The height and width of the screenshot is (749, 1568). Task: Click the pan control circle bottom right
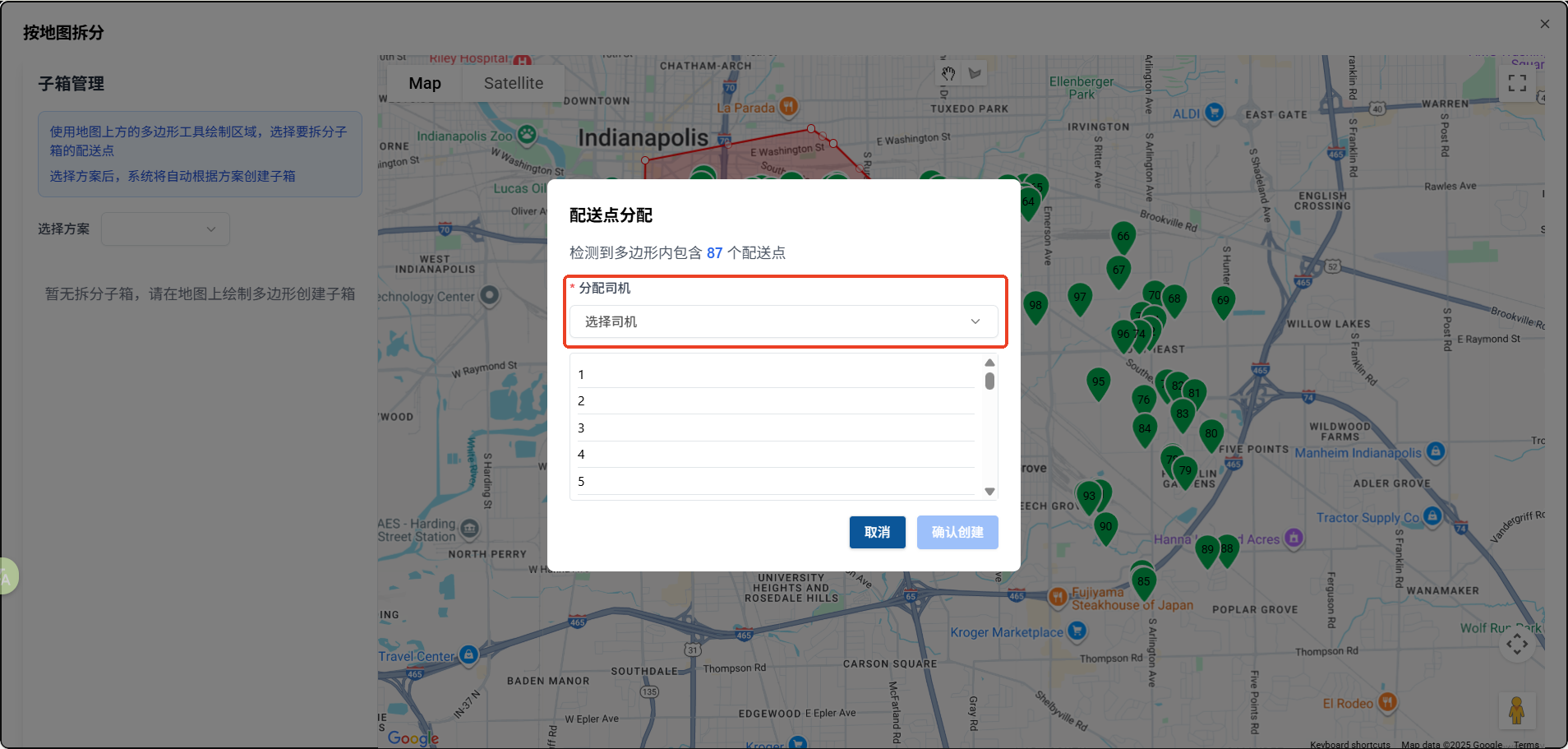click(1516, 645)
